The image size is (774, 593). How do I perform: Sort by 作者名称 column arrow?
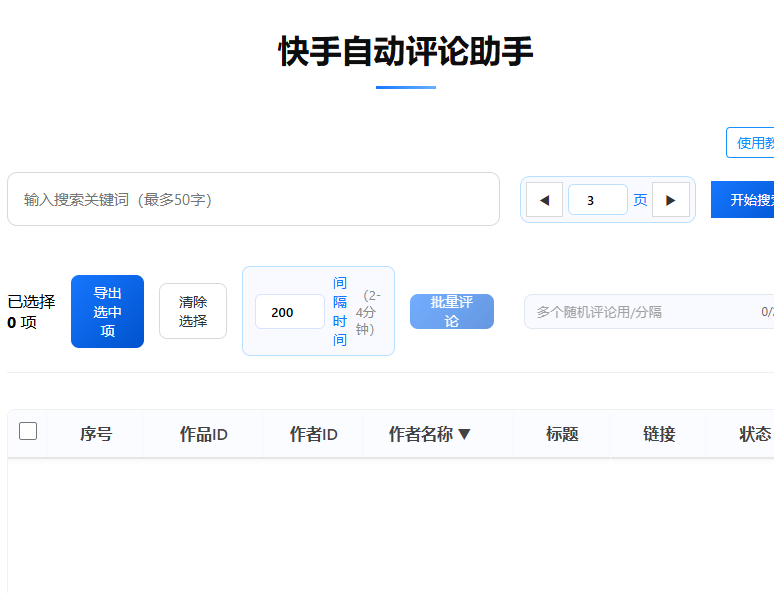464,434
